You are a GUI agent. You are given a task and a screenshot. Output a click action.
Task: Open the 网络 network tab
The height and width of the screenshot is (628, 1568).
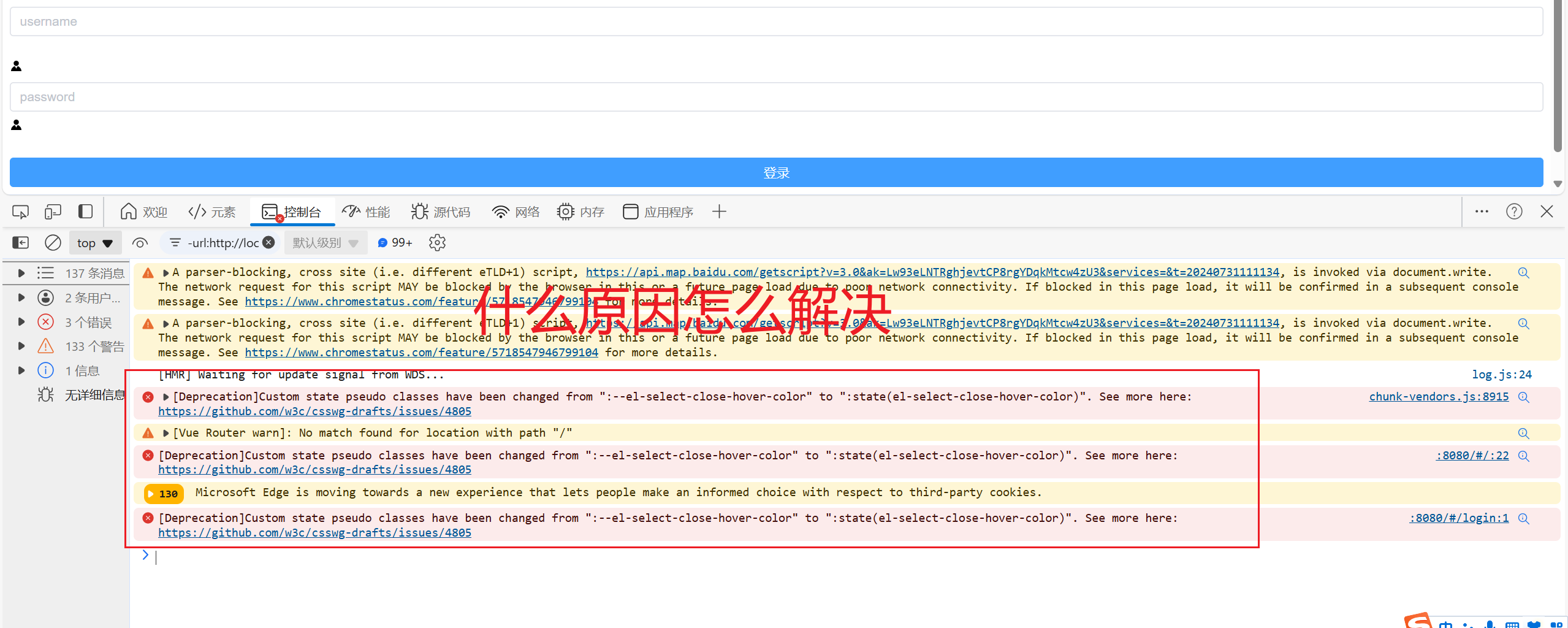[516, 212]
